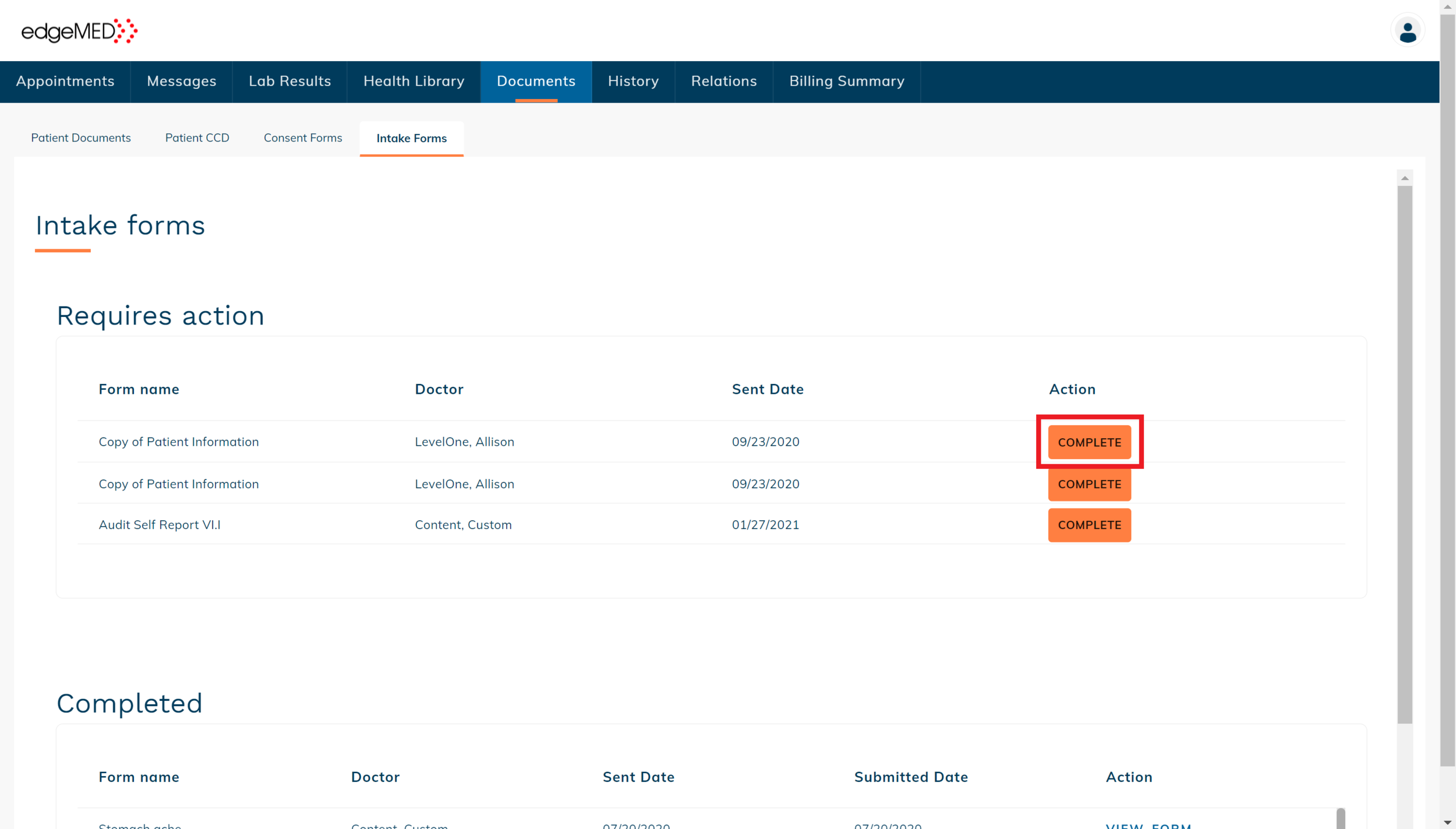
Task: Open the Consent Forms tab
Action: (302, 138)
